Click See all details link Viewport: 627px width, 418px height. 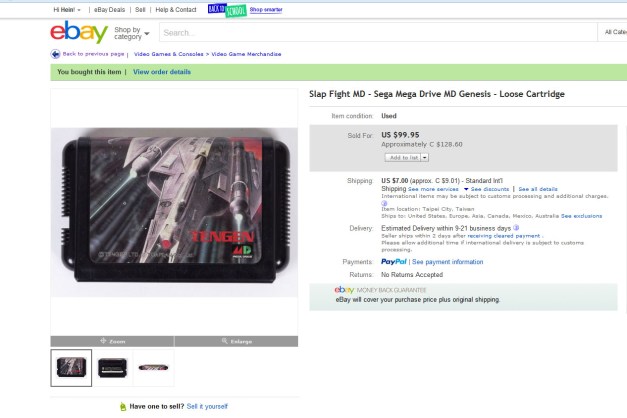point(538,189)
